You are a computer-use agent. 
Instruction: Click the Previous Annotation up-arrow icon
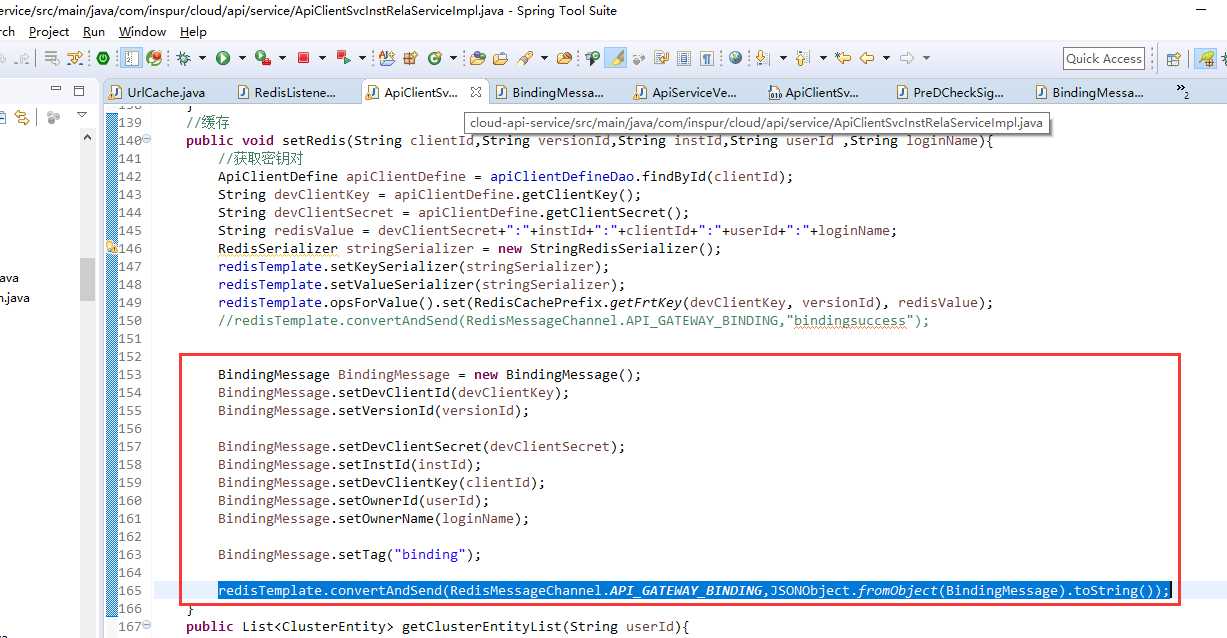click(x=801, y=58)
